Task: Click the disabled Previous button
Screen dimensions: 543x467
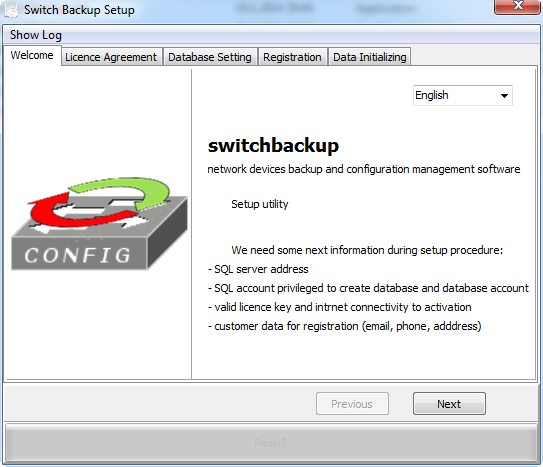Action: 352,404
